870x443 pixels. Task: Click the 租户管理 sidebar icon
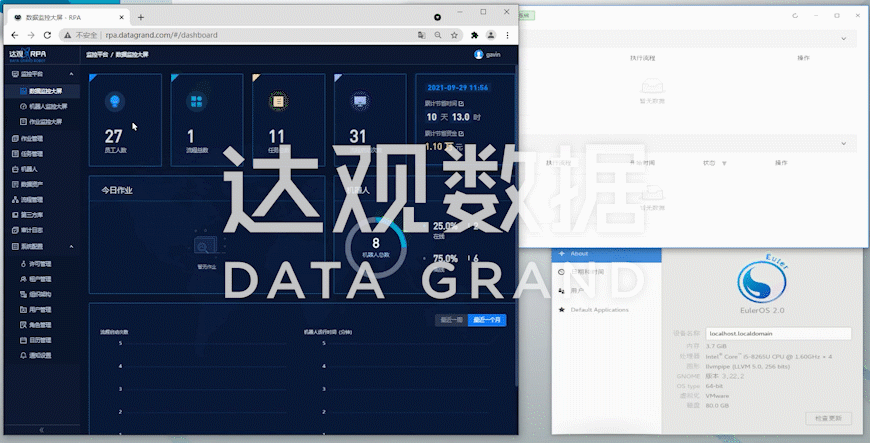[x=23, y=279]
